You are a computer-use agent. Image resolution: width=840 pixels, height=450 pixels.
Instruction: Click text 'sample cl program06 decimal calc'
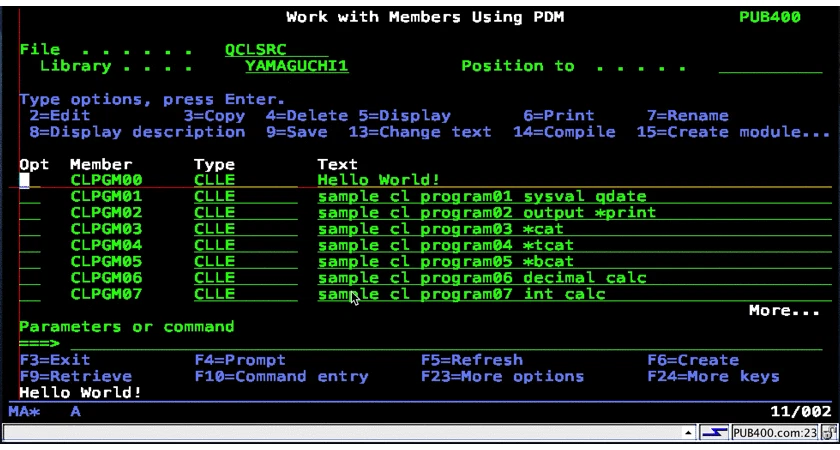tap(482, 278)
